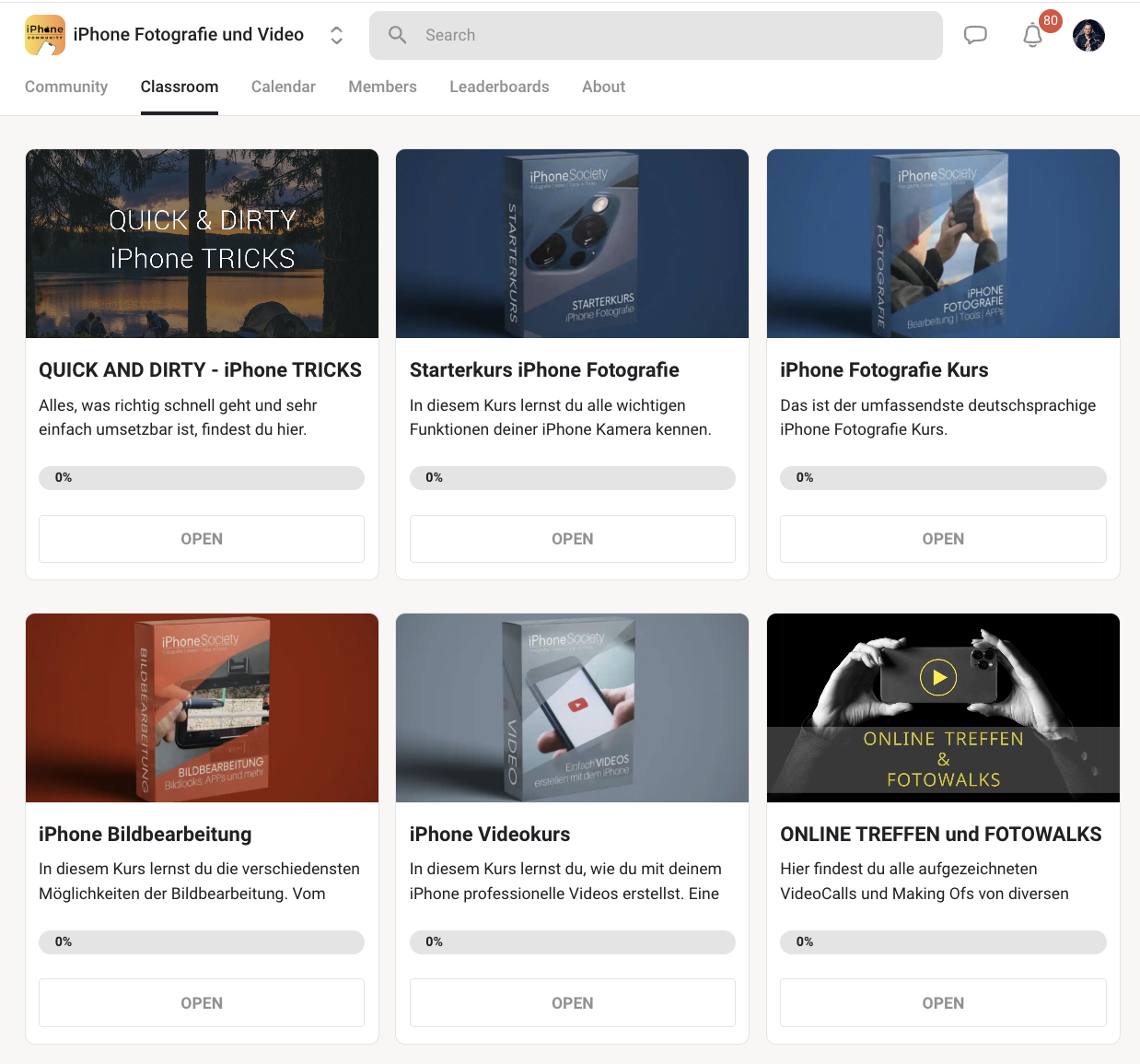Open the About tab
The image size is (1140, 1064).
tap(603, 87)
